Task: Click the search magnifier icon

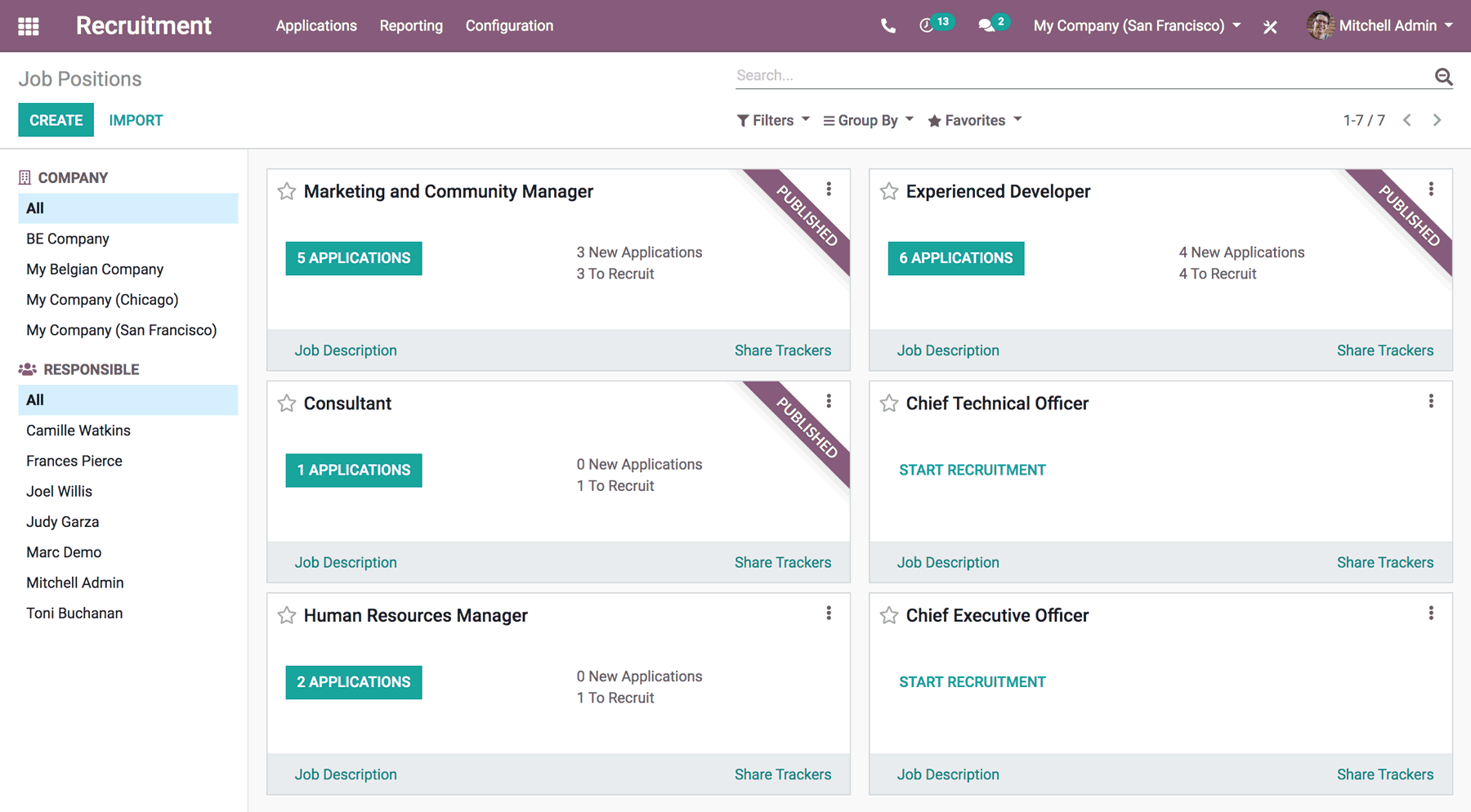Action: pyautogui.click(x=1443, y=75)
